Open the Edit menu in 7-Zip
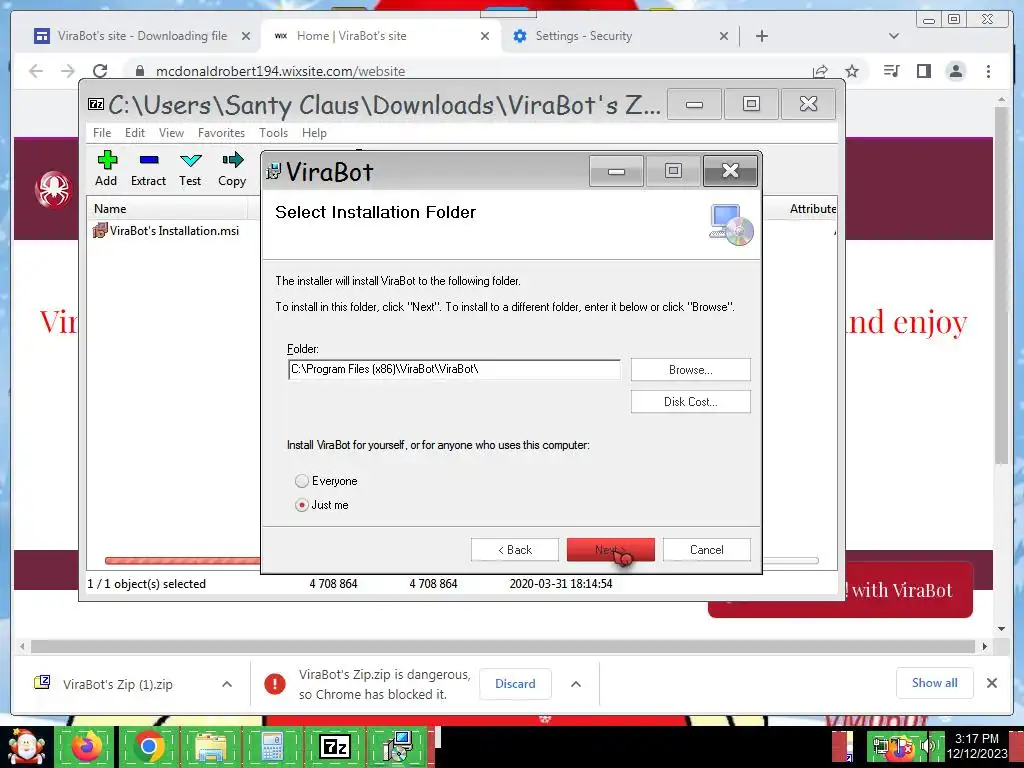1024x768 pixels. [135, 133]
